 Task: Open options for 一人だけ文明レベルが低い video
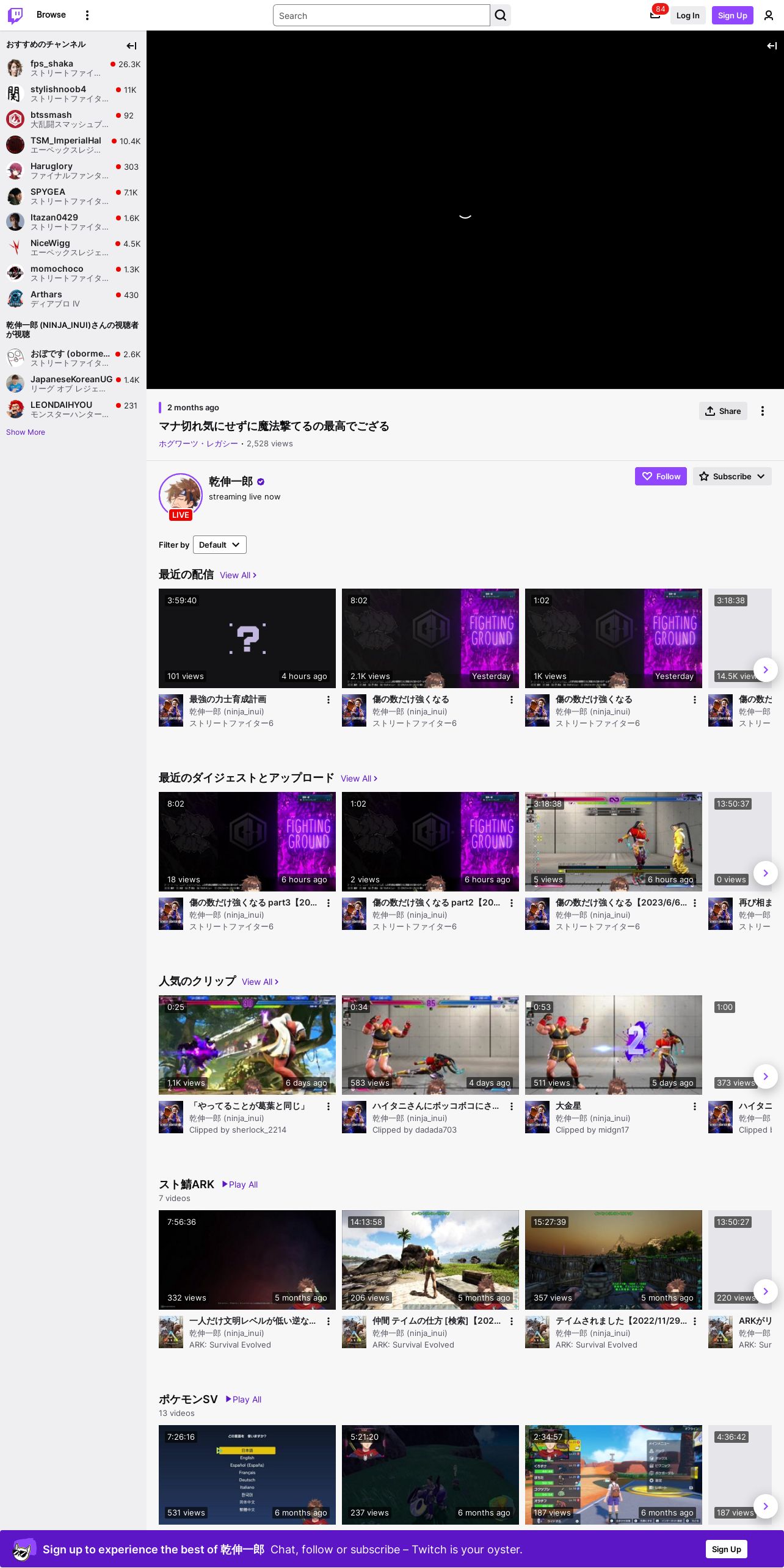click(328, 1321)
